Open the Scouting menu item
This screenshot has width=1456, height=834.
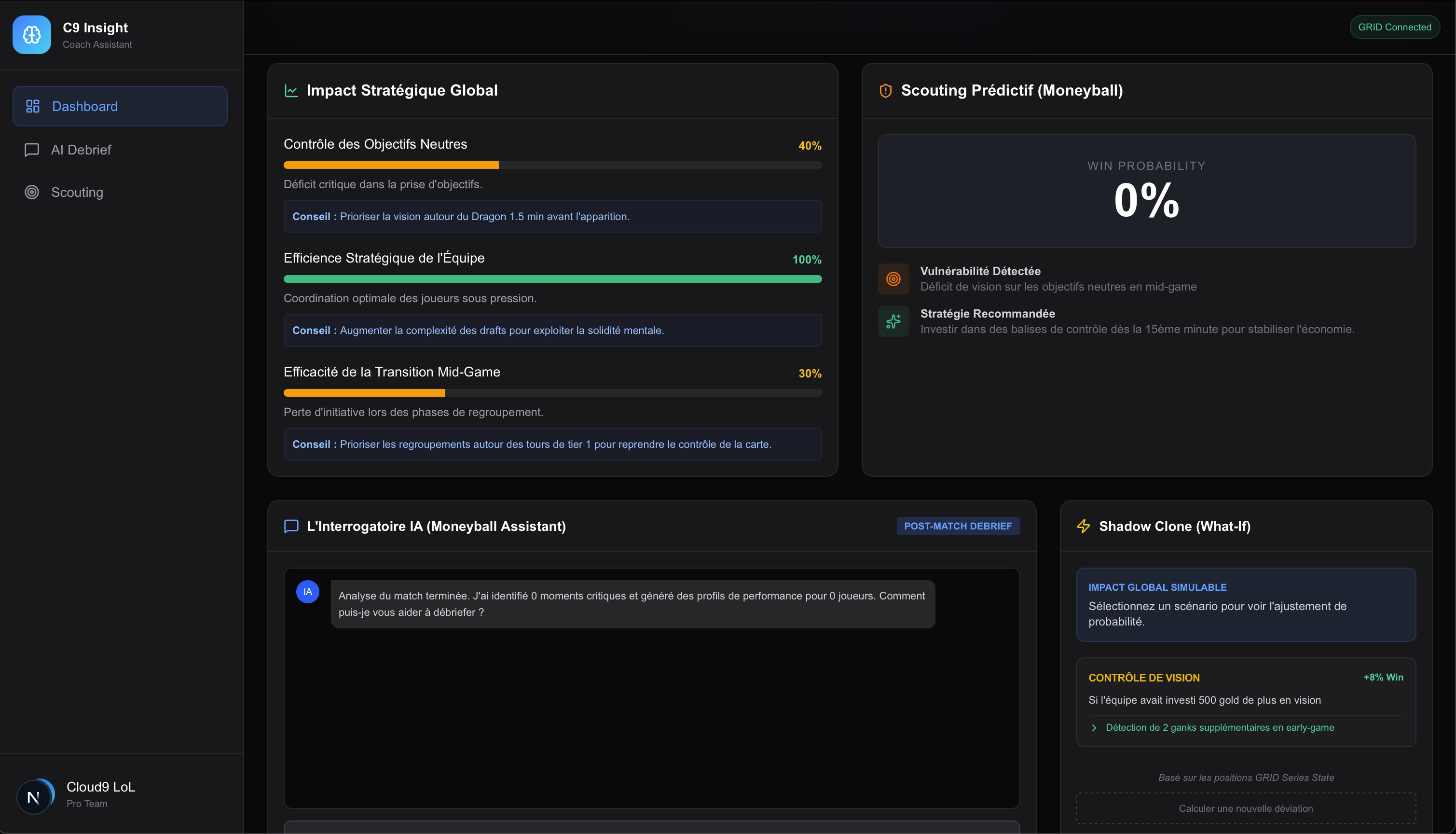click(x=77, y=193)
